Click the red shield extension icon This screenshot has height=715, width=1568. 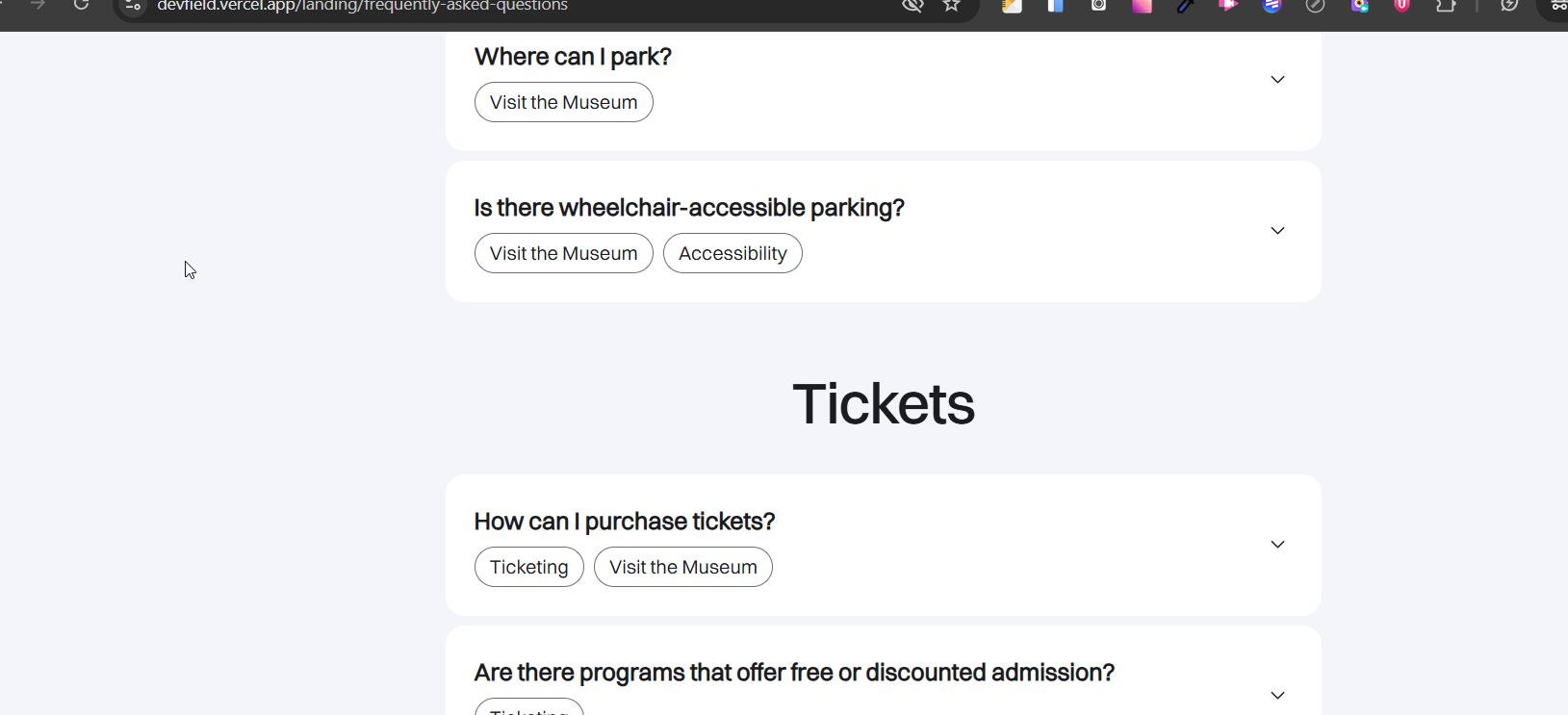tap(1402, 6)
